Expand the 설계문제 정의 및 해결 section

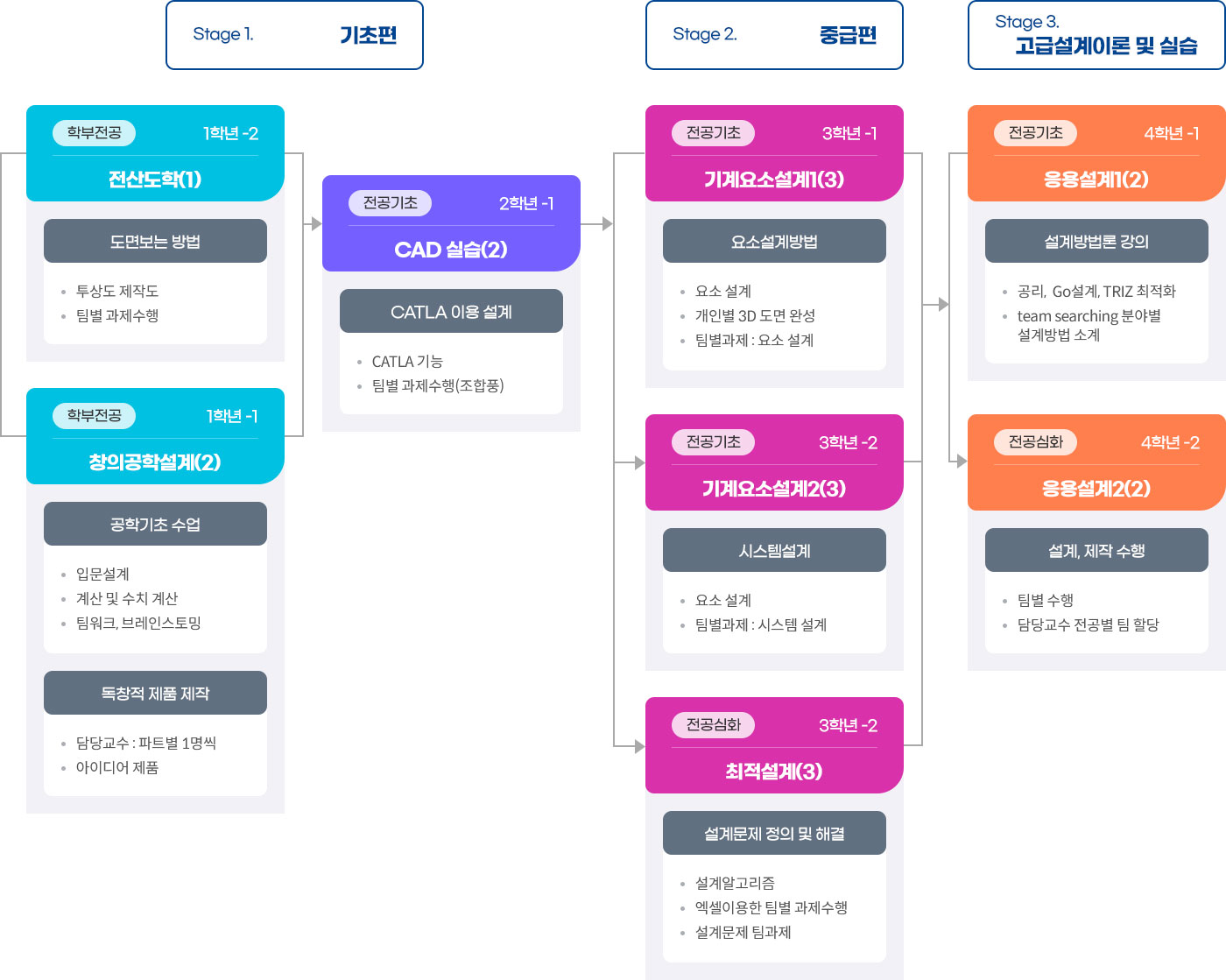click(774, 834)
